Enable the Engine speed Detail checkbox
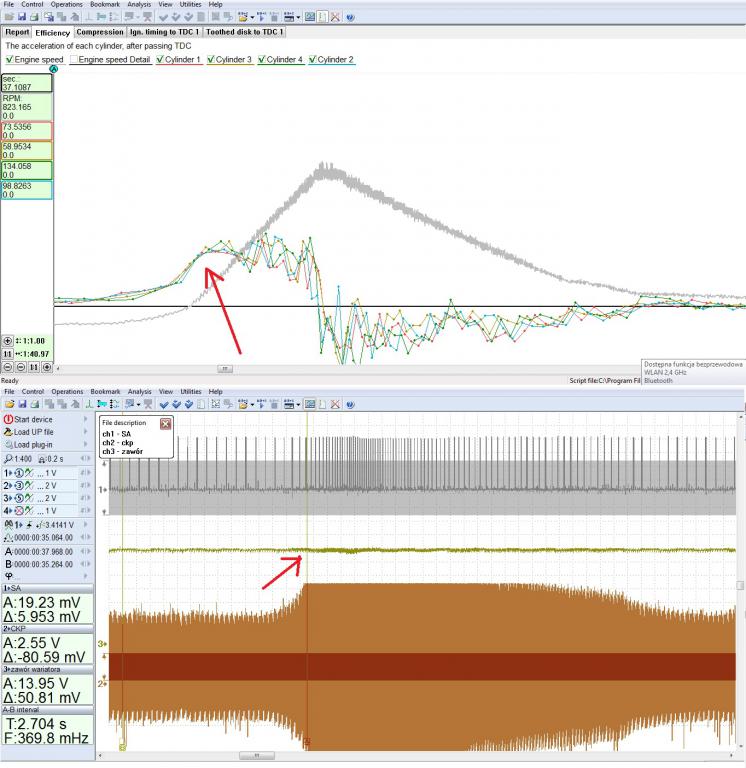 74,59
